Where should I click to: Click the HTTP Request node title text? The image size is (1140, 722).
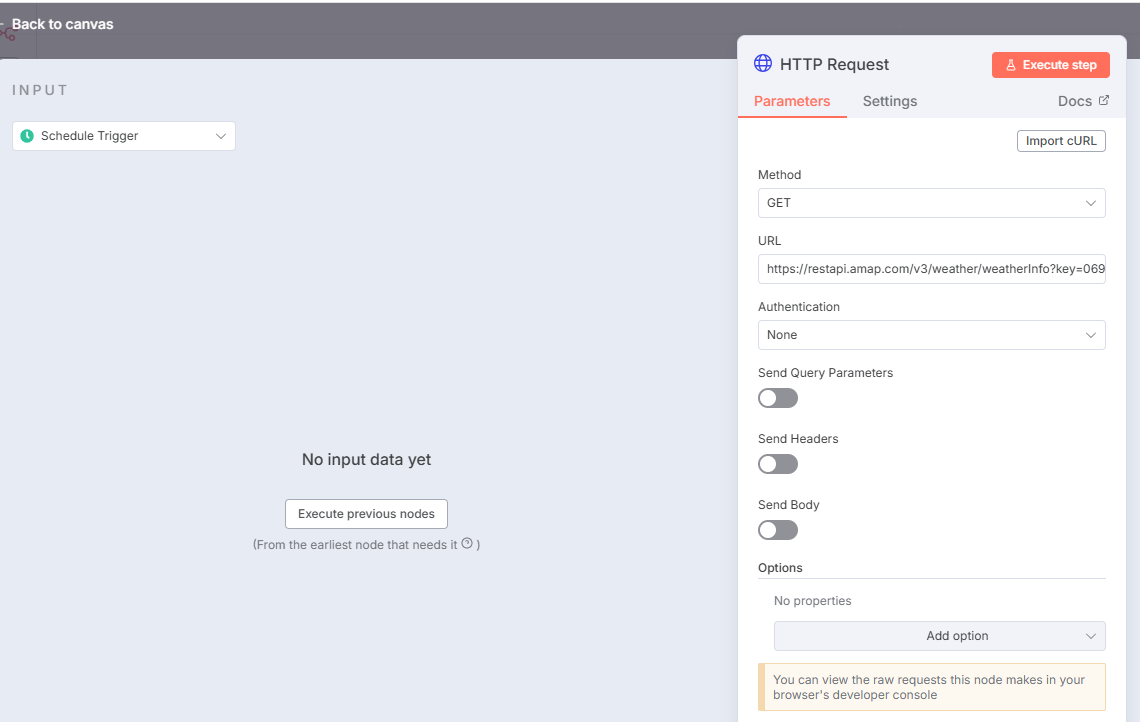point(834,65)
